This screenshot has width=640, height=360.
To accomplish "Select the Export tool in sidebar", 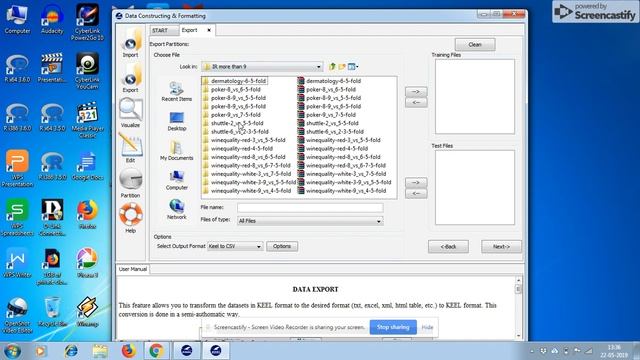I will click(x=131, y=78).
